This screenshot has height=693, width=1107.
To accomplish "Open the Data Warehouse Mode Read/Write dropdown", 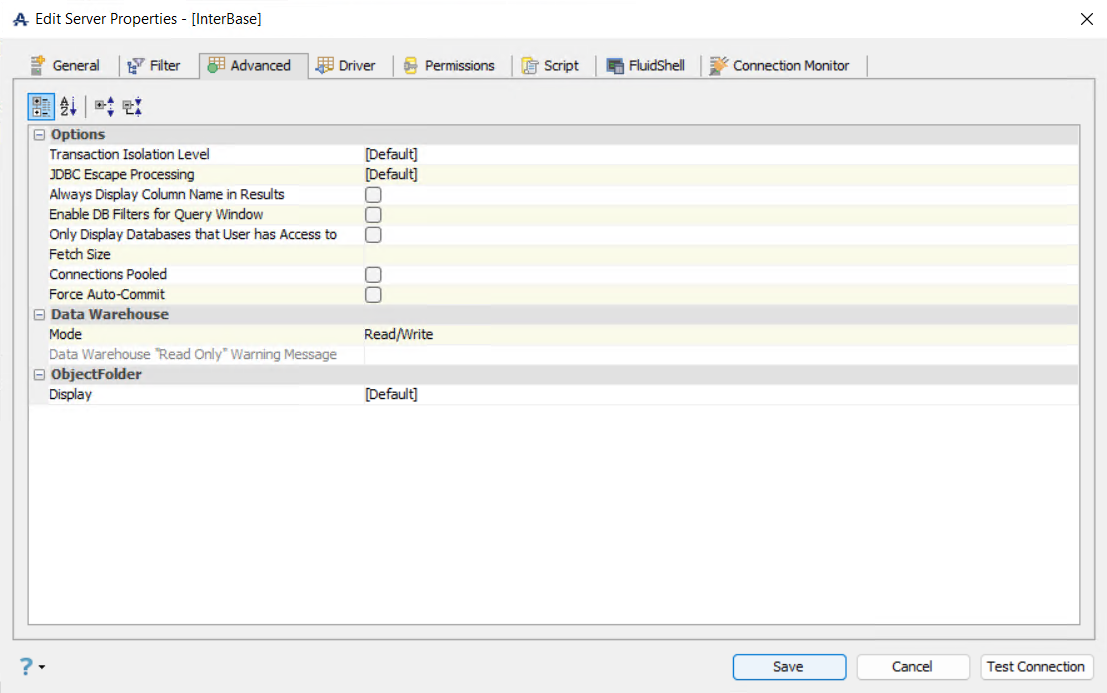I will 720,335.
